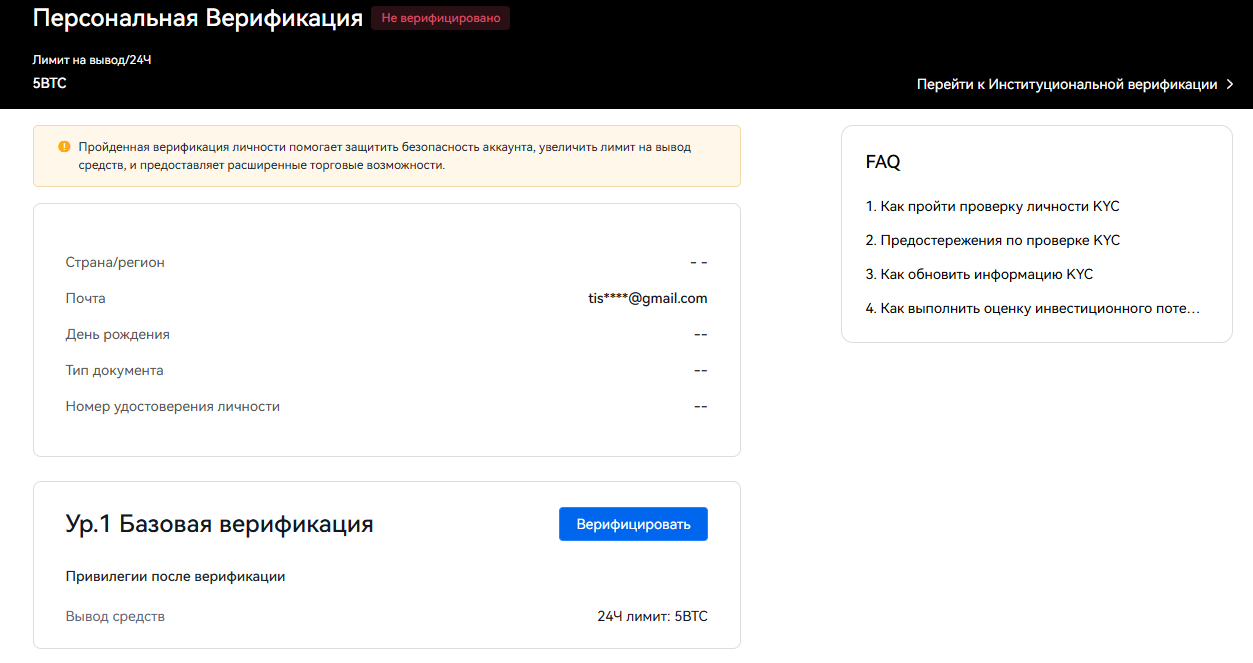The image size is (1253, 663).
Task: Click the День рождения row placeholder
Action: [699, 334]
